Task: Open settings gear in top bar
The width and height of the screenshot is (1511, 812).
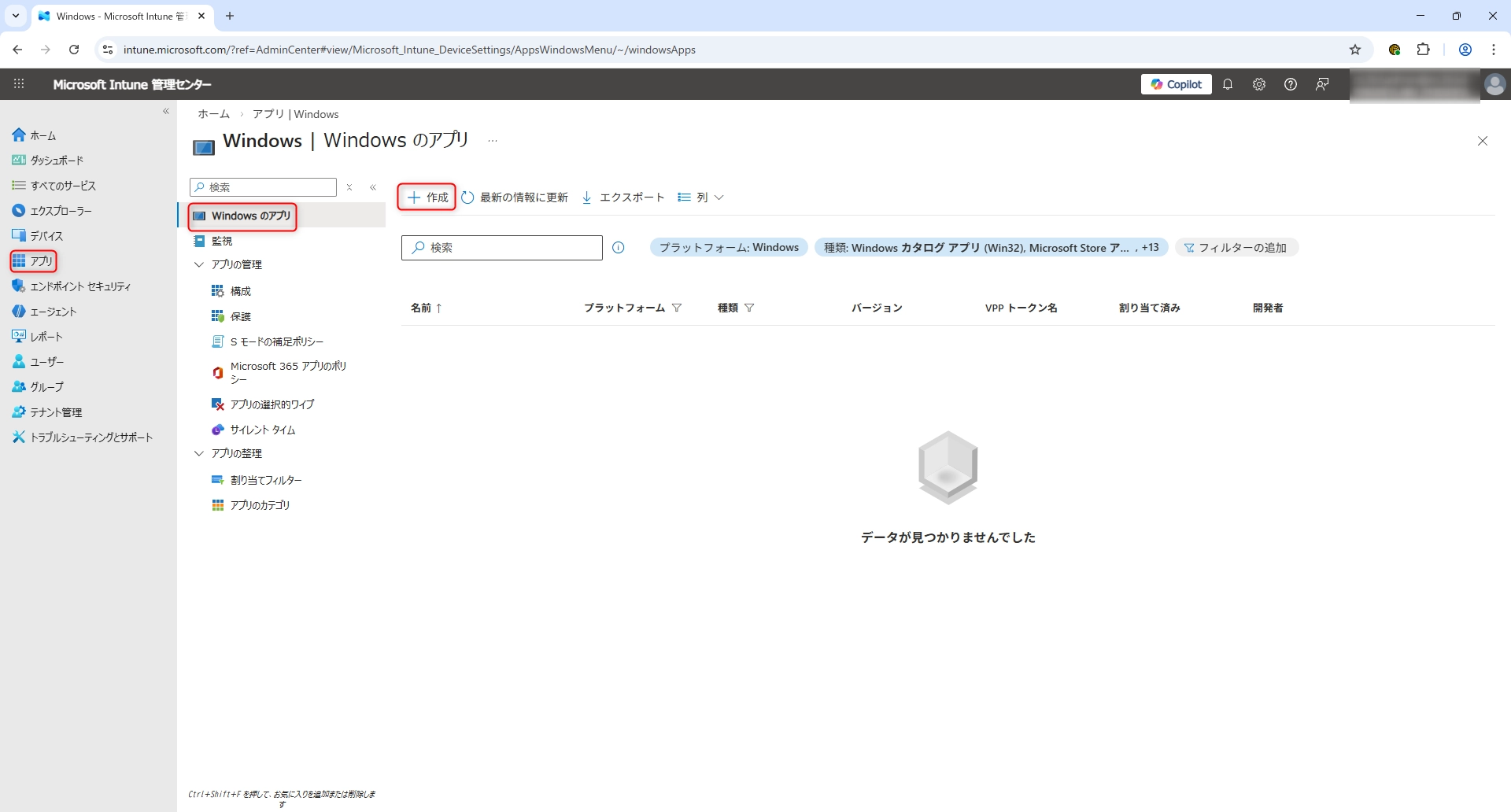Action: coord(1259,84)
